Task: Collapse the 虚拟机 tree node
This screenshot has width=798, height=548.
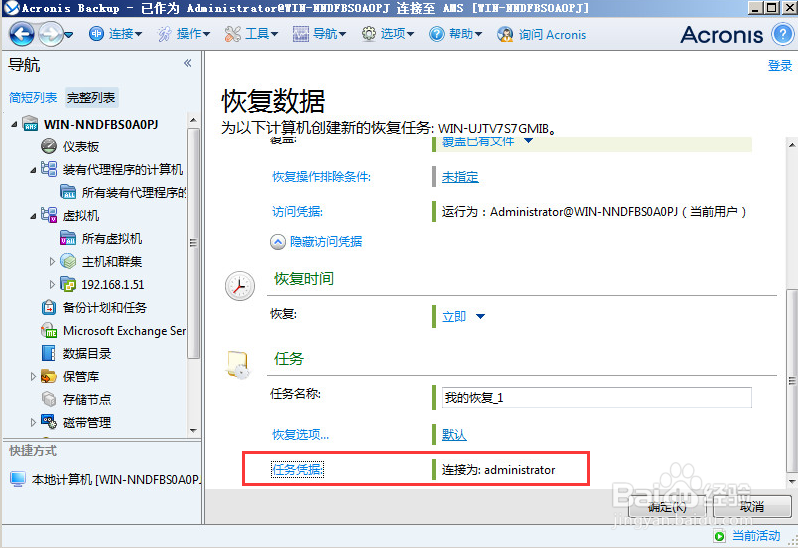Action: (x=33, y=216)
